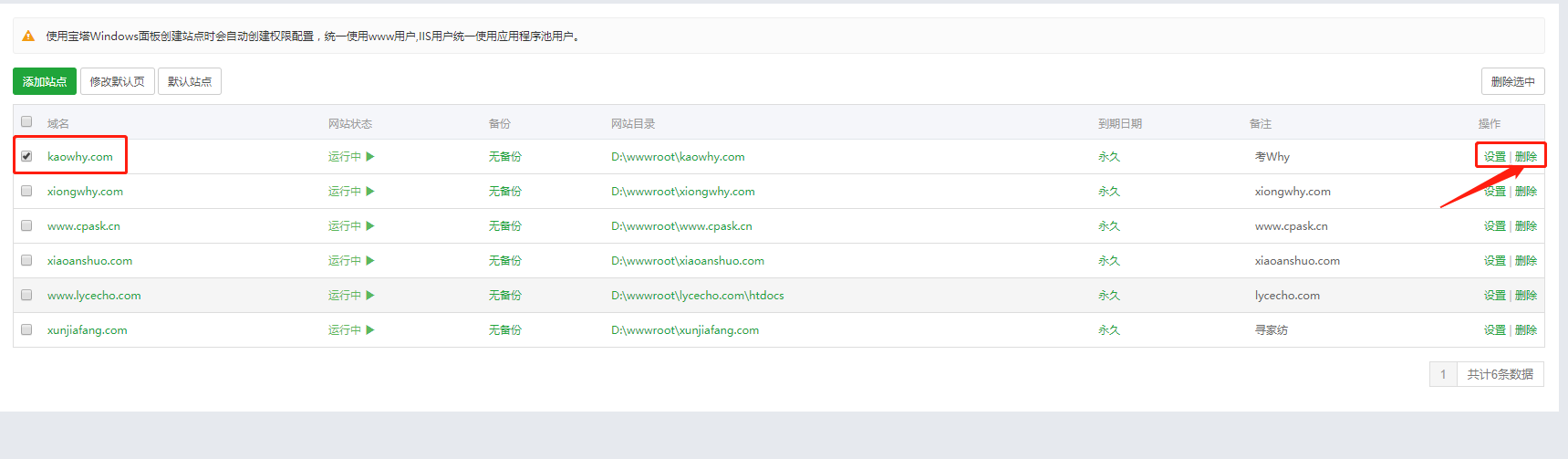This screenshot has height=459, width=1568.
Task: Open directory D:\wwwroot\xunjiafang.com
Action: [685, 330]
